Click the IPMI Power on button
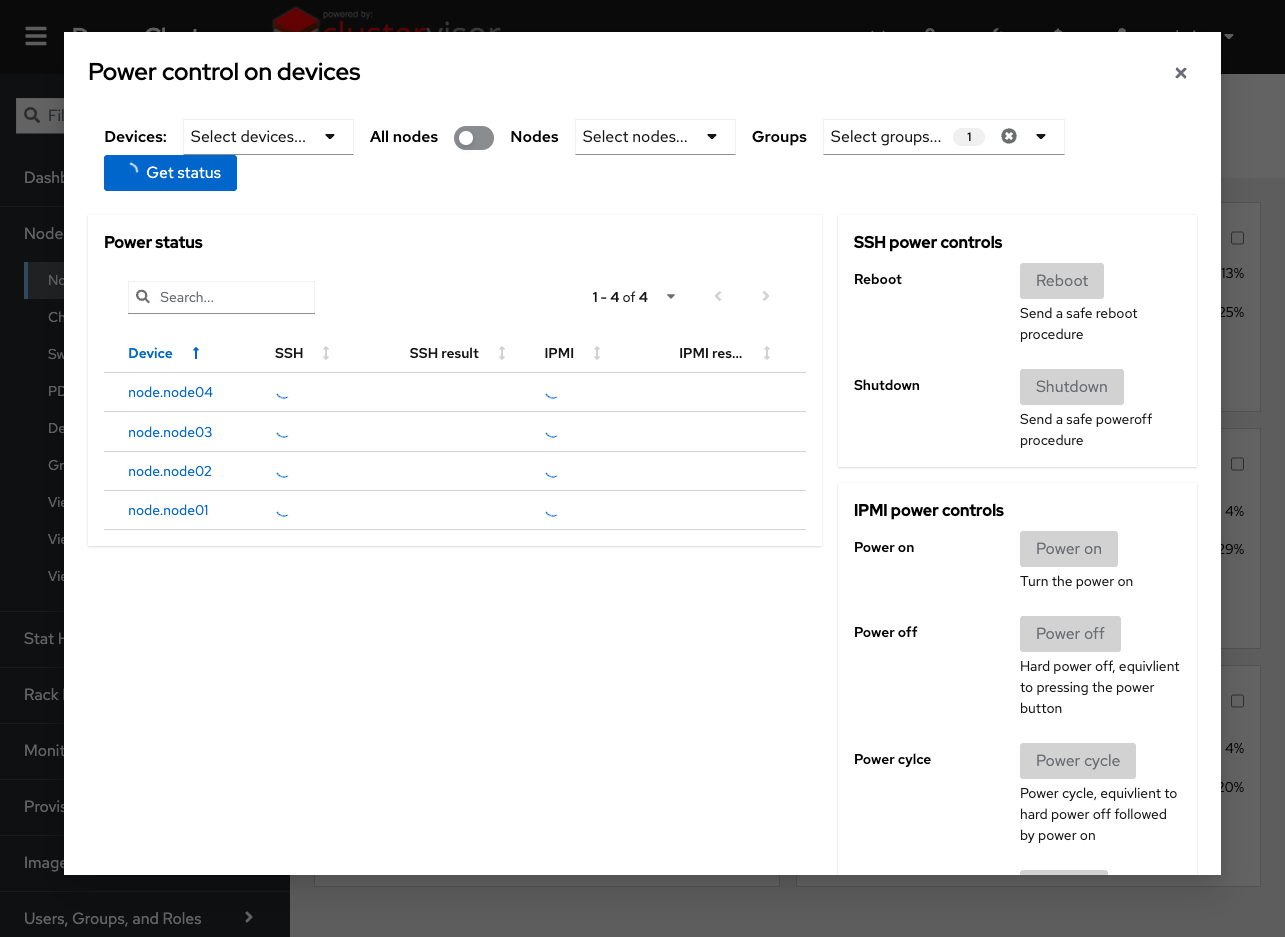1285x937 pixels. 1068,549
